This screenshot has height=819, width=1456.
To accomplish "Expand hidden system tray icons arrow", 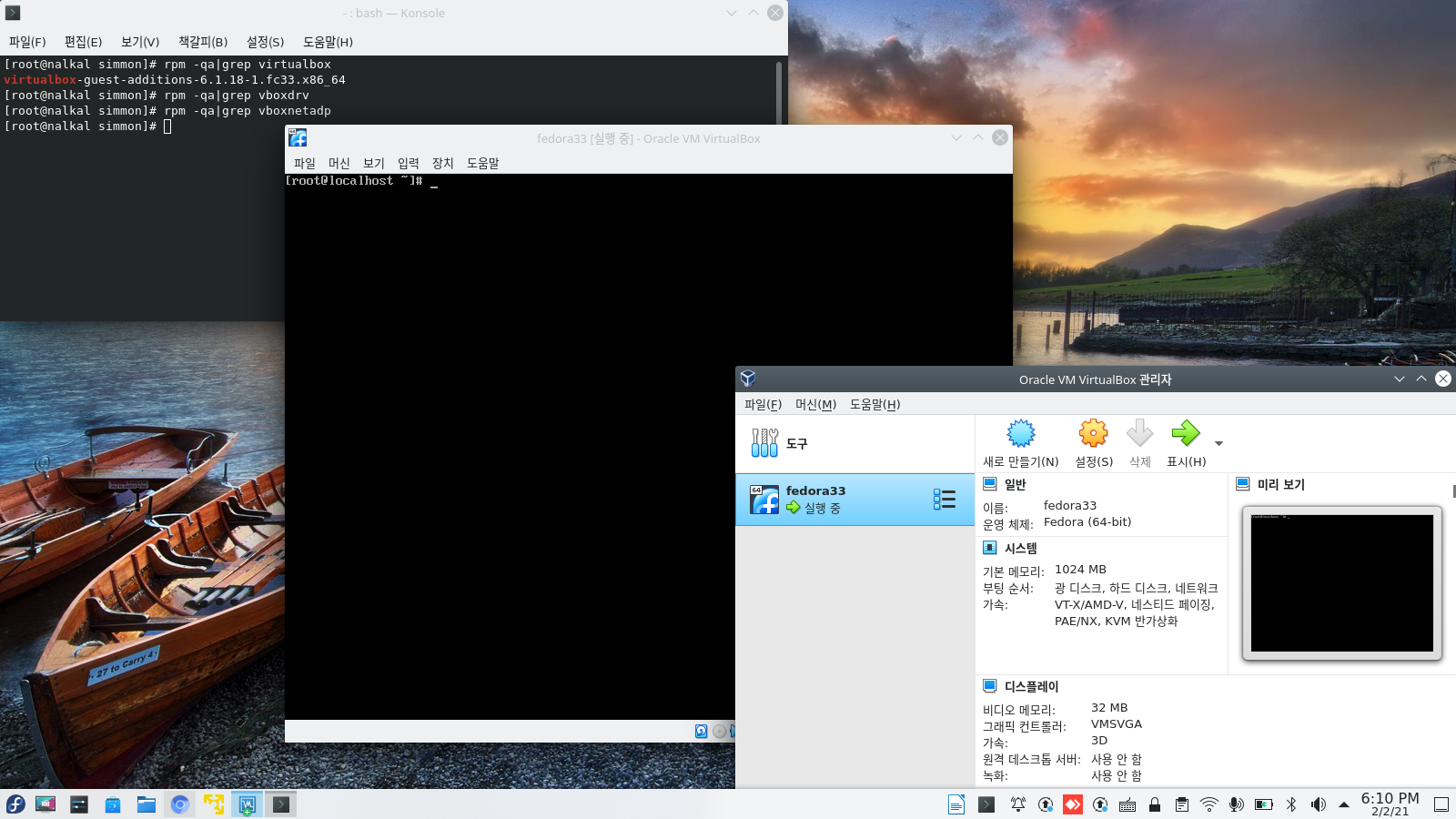I will pyautogui.click(x=1344, y=804).
